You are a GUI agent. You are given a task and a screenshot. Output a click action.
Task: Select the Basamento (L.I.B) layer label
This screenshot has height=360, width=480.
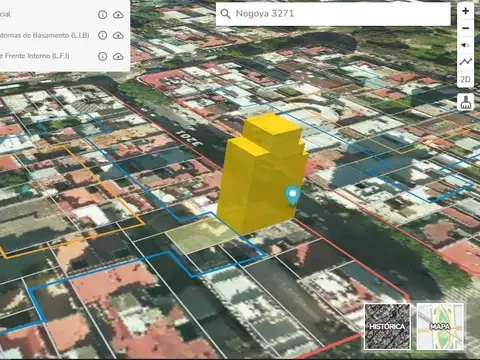[x=45, y=35]
